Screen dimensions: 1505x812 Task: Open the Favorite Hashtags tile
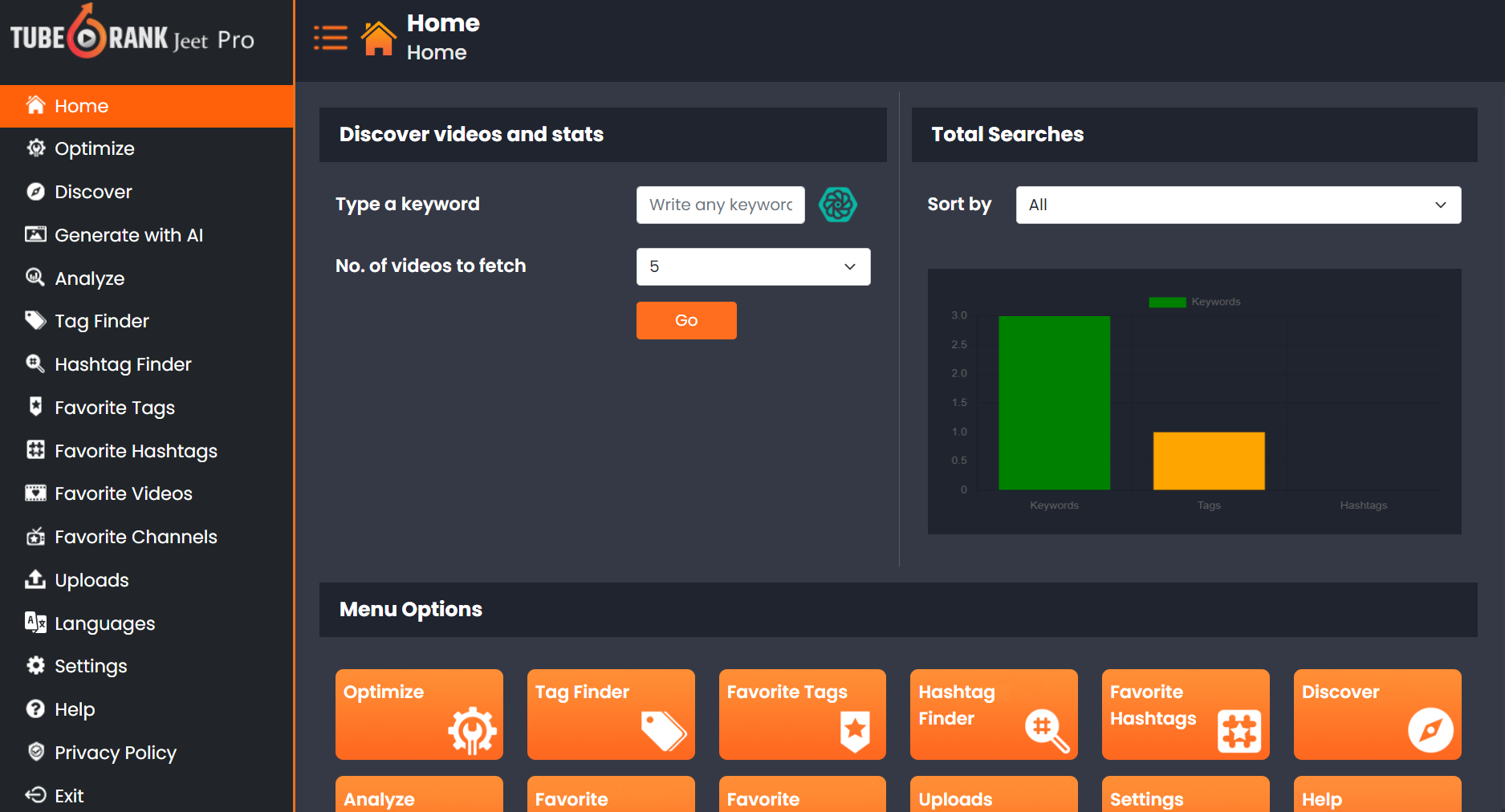tap(1185, 714)
